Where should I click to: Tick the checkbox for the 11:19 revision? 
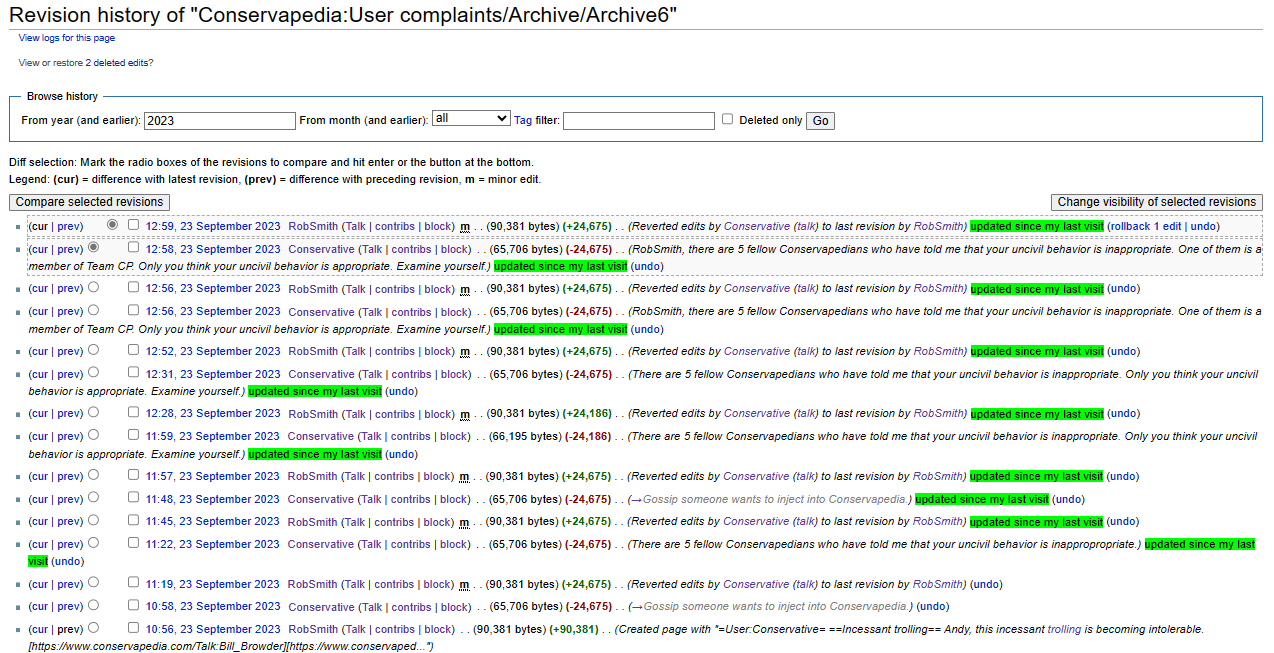(134, 583)
